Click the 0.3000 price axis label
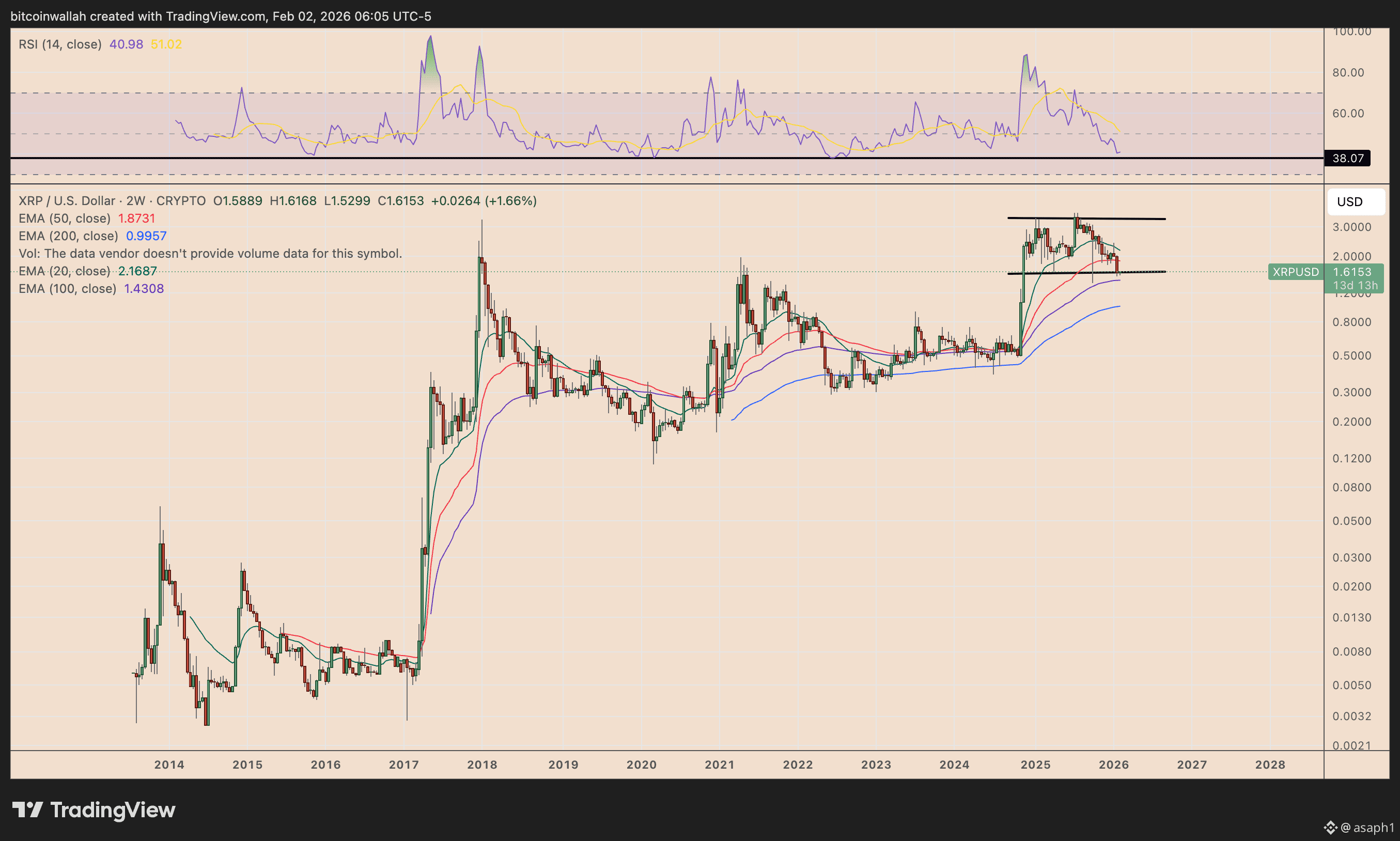The height and width of the screenshot is (841, 1400). pos(1352,392)
